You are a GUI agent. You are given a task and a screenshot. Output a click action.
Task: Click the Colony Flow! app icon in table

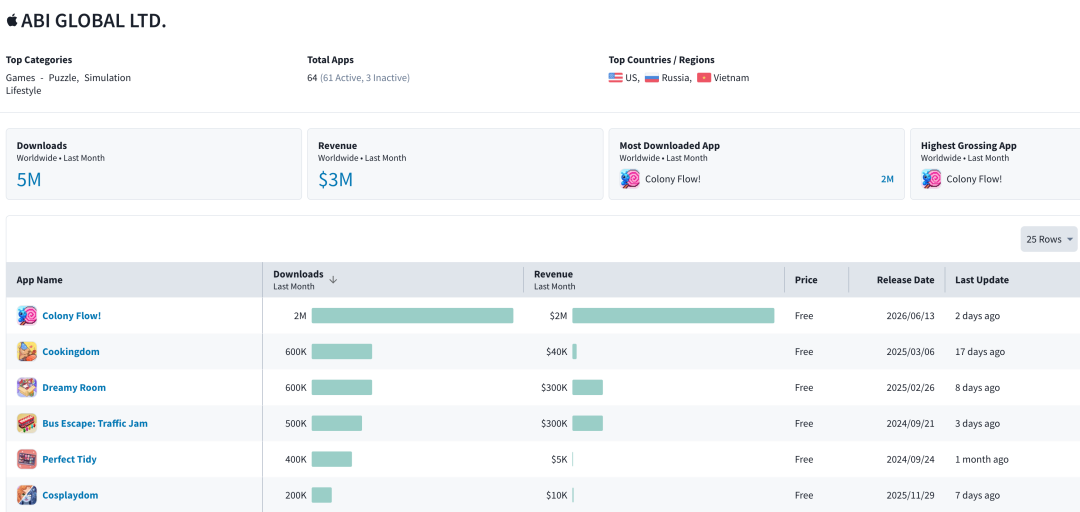27,316
